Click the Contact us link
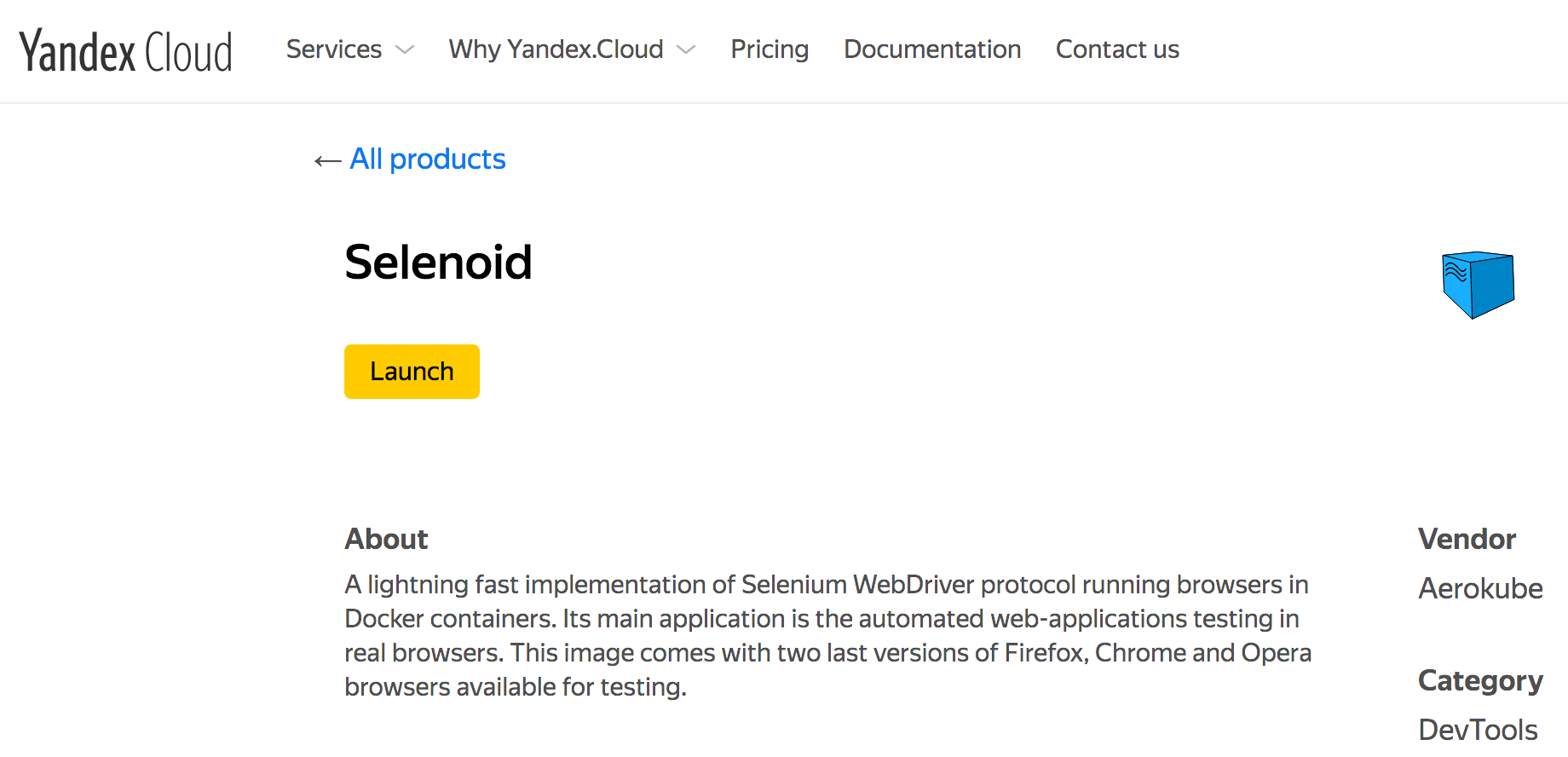This screenshot has width=1568, height=757. point(1117,49)
